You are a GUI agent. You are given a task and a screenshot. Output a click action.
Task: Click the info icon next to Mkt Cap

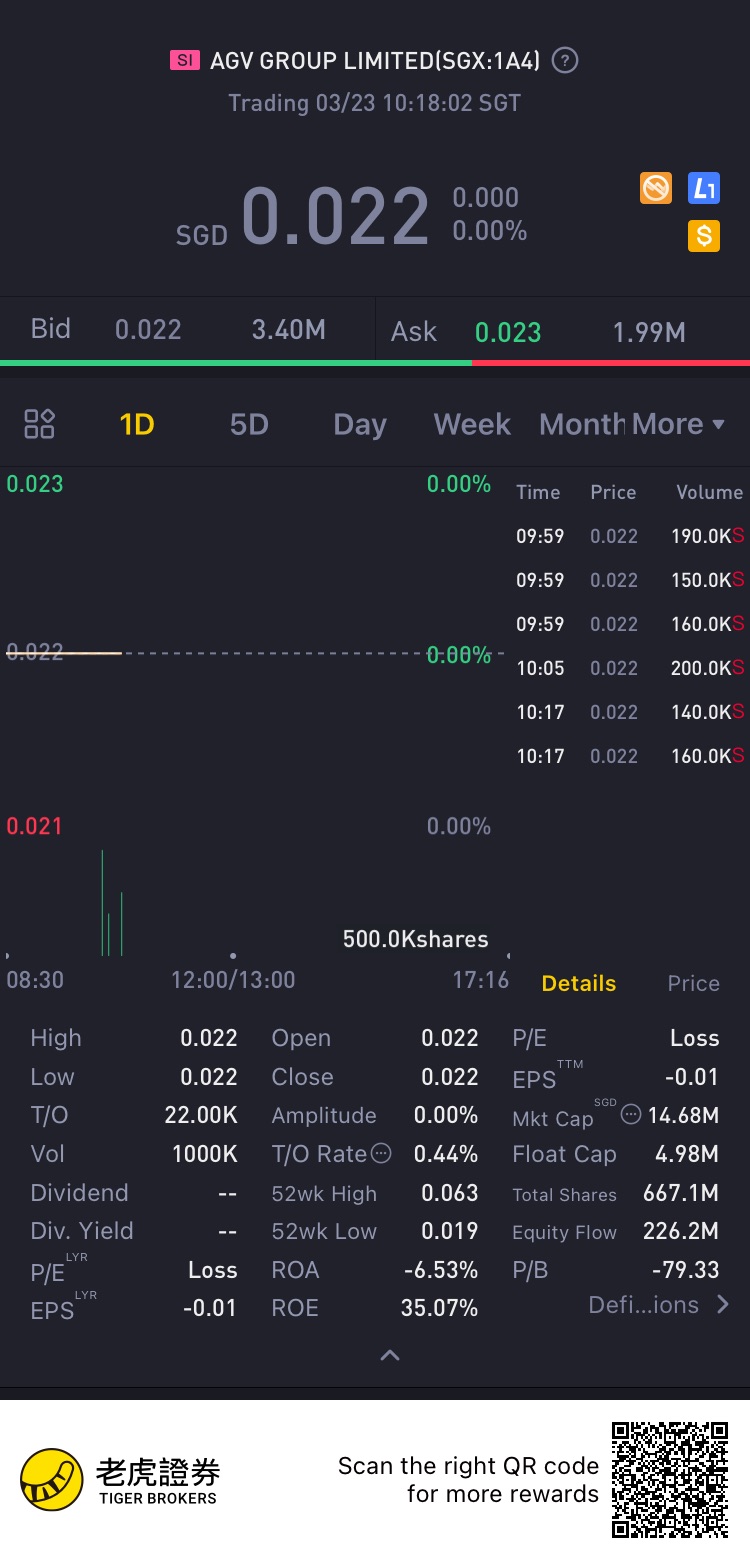click(x=631, y=1114)
